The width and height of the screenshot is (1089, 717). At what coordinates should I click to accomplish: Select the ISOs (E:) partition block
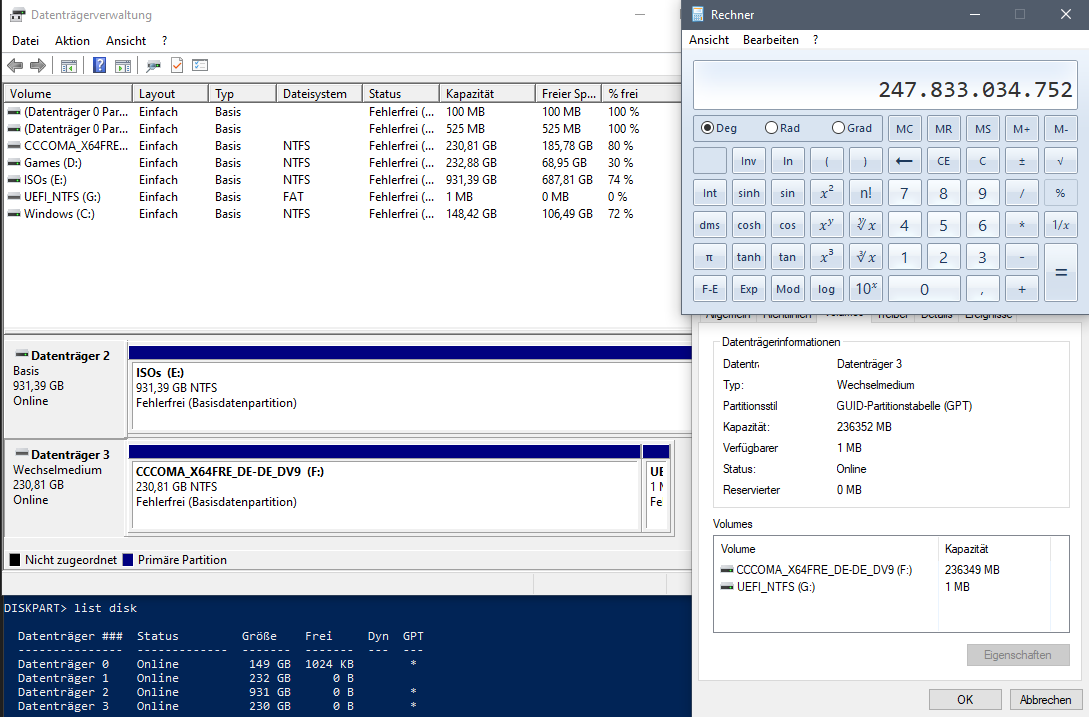(410, 389)
